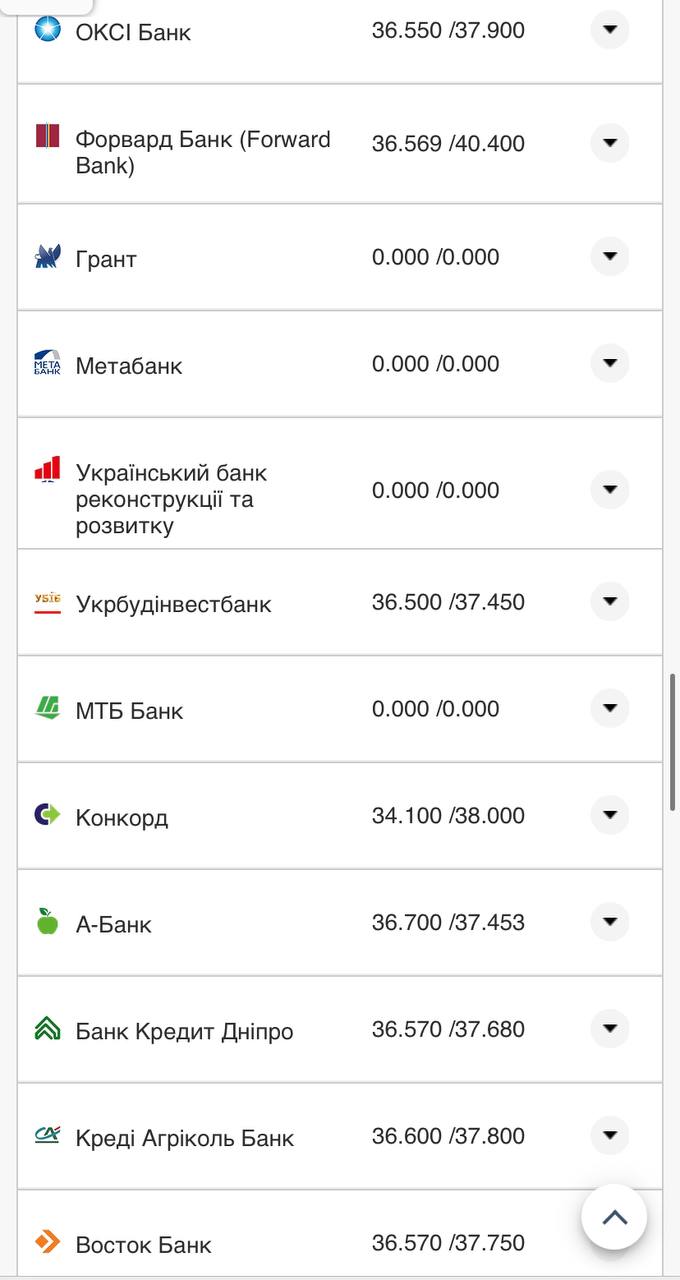Expand Банк Кредит Дніпро details arrow
The width and height of the screenshot is (680, 1280).
point(609,1028)
